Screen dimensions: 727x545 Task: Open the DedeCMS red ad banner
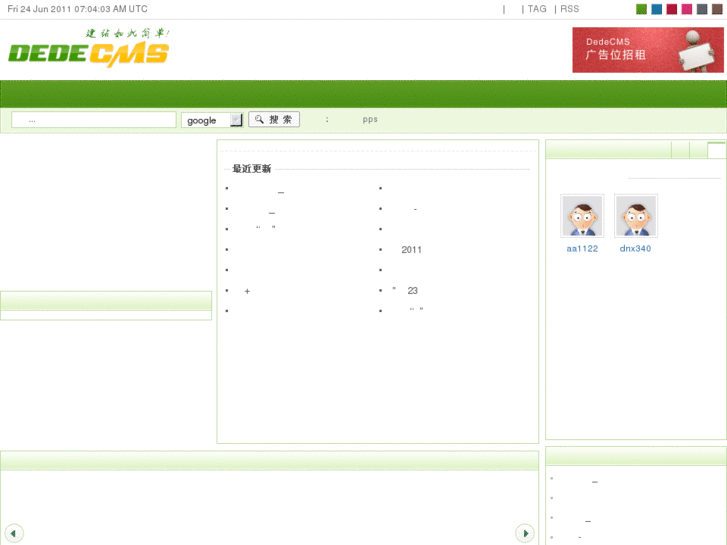[648, 50]
